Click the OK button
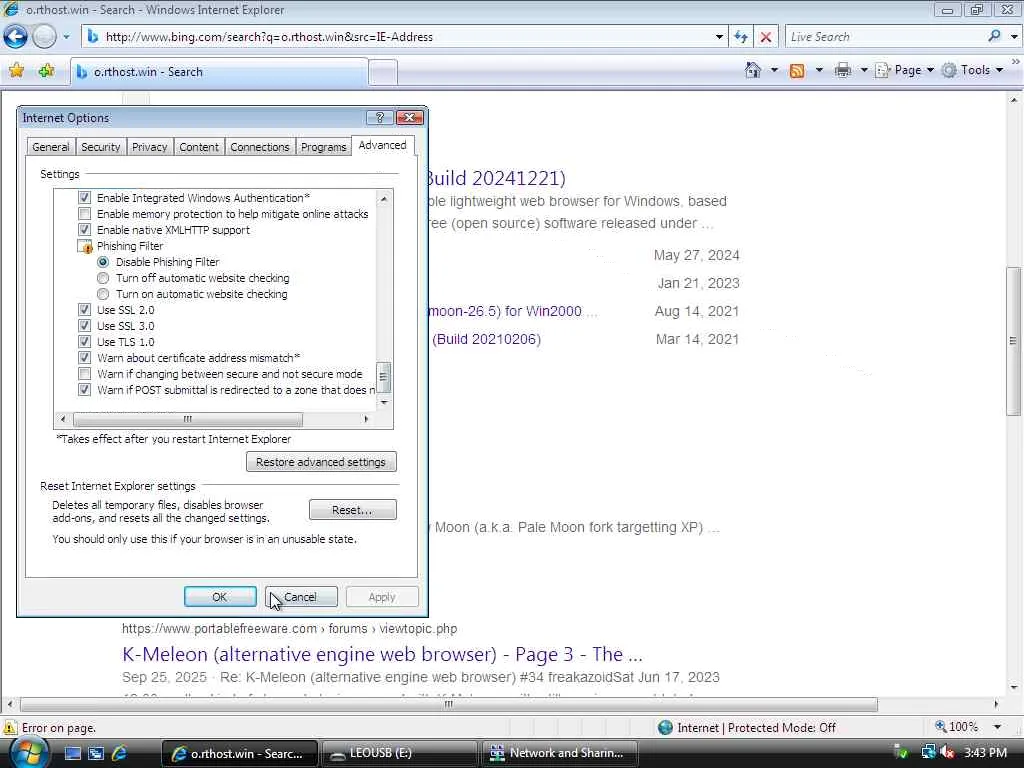The width and height of the screenshot is (1024, 768). coord(220,597)
